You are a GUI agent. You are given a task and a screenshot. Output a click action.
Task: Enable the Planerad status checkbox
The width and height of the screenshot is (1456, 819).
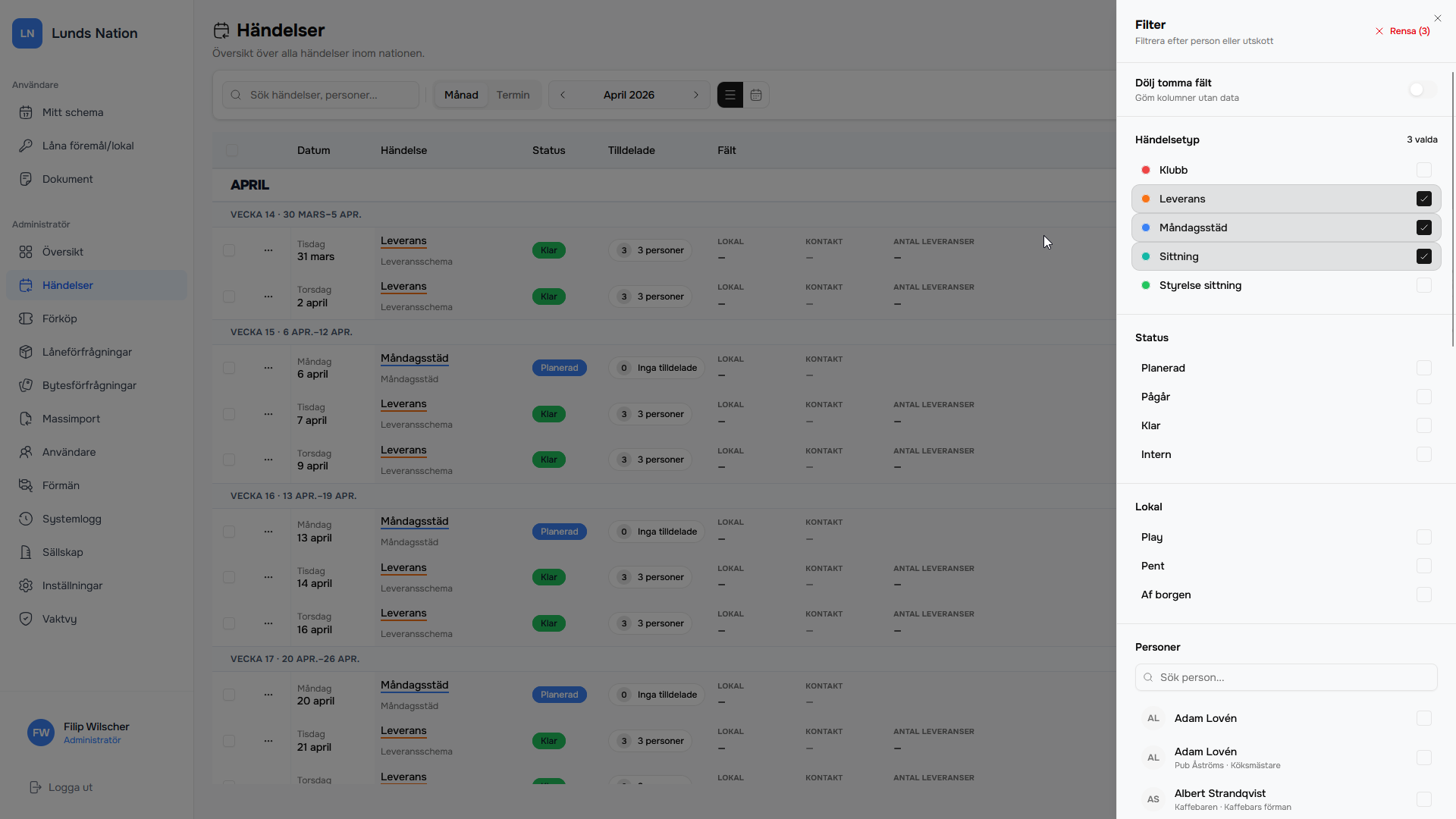1423,368
